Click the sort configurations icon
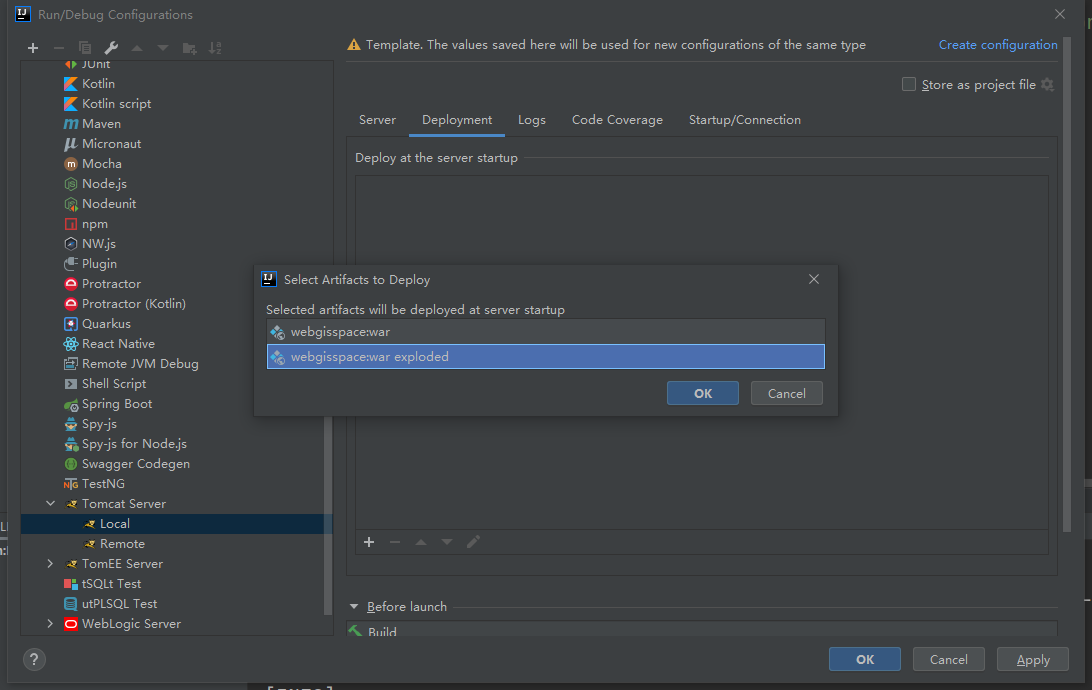The image size is (1092, 690). (215, 48)
